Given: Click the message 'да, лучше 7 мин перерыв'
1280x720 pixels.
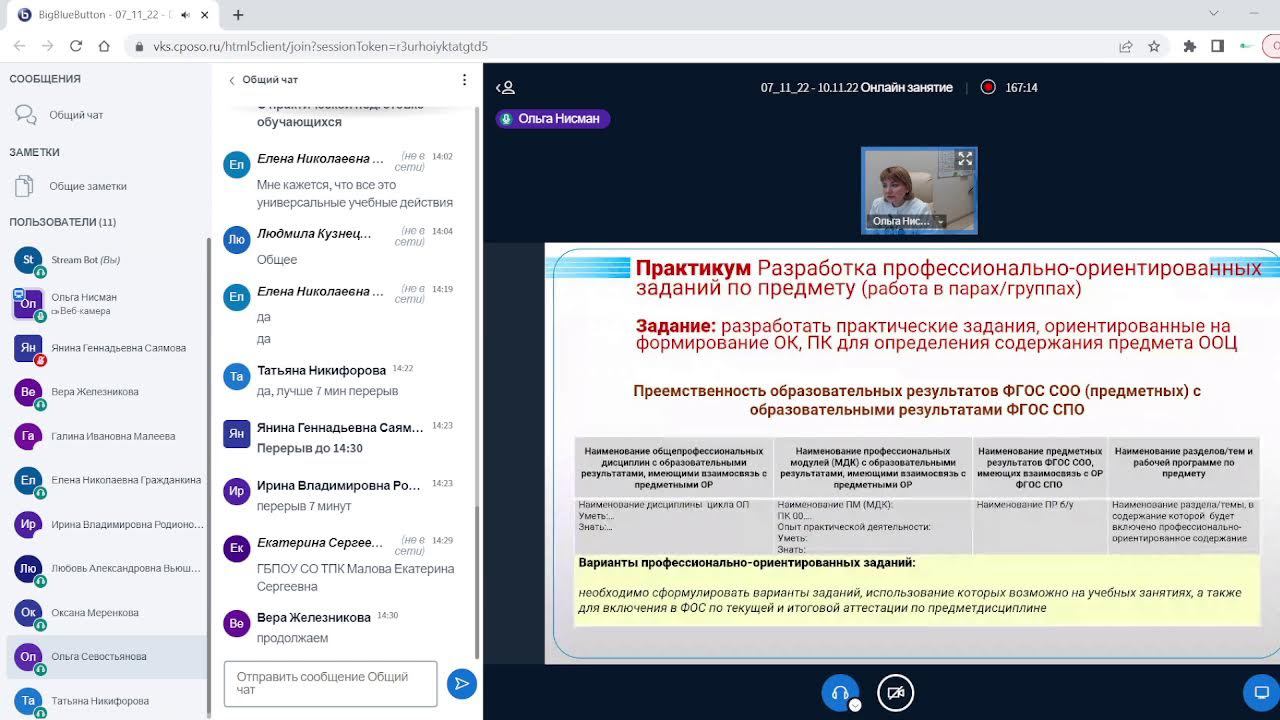Looking at the screenshot, I should click(327, 391).
